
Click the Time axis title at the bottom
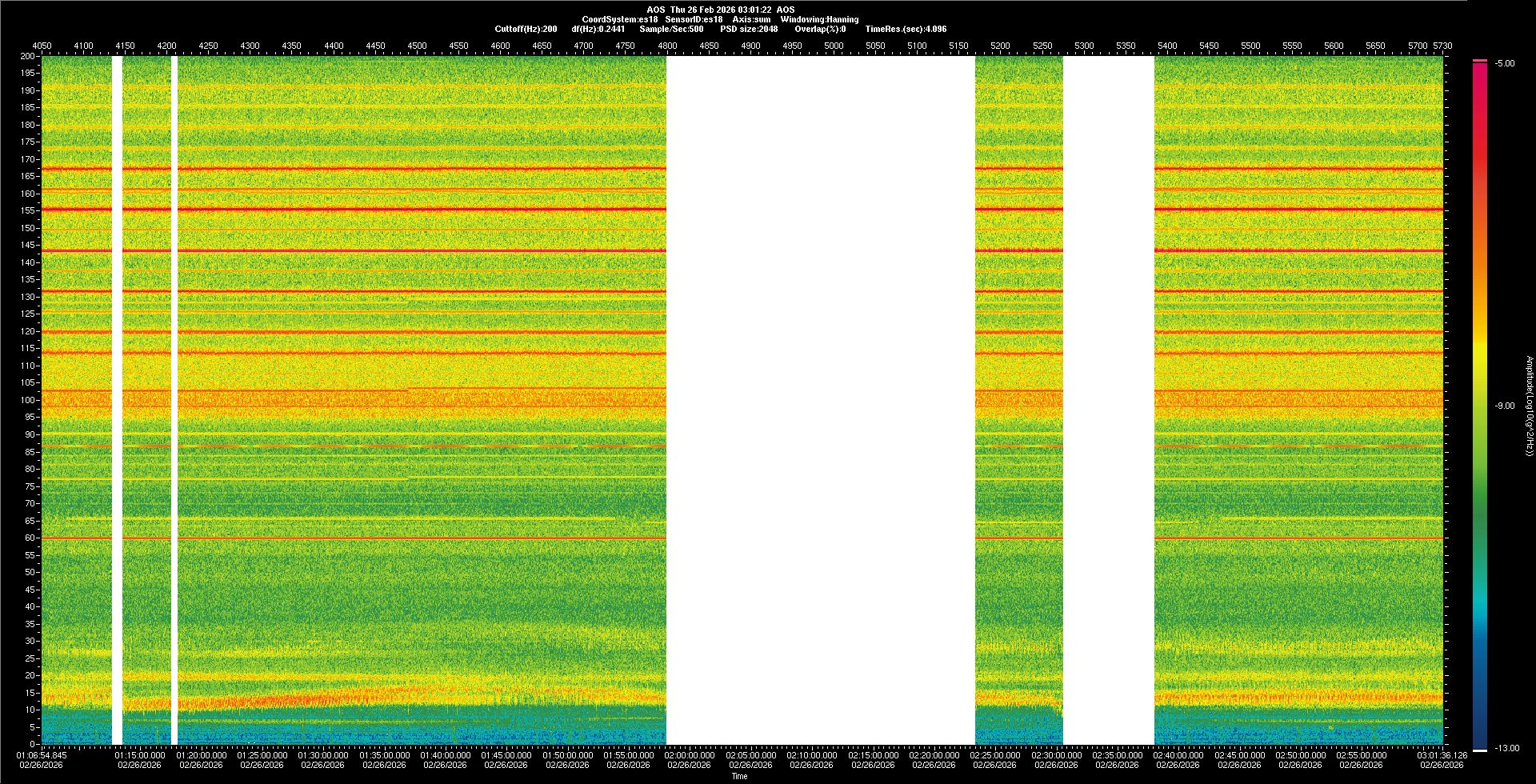pos(739,776)
